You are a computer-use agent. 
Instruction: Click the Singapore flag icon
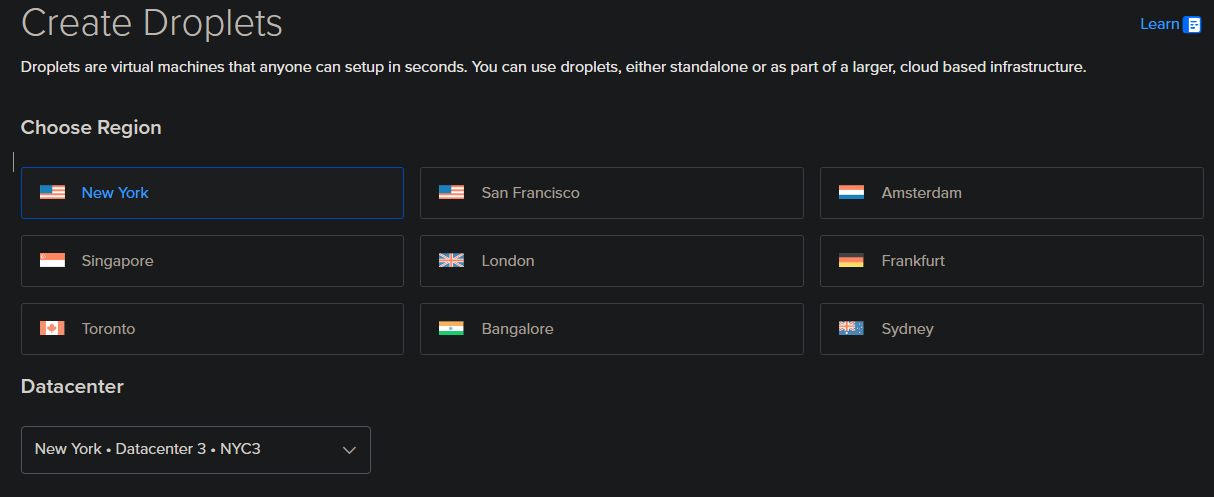(x=52, y=260)
